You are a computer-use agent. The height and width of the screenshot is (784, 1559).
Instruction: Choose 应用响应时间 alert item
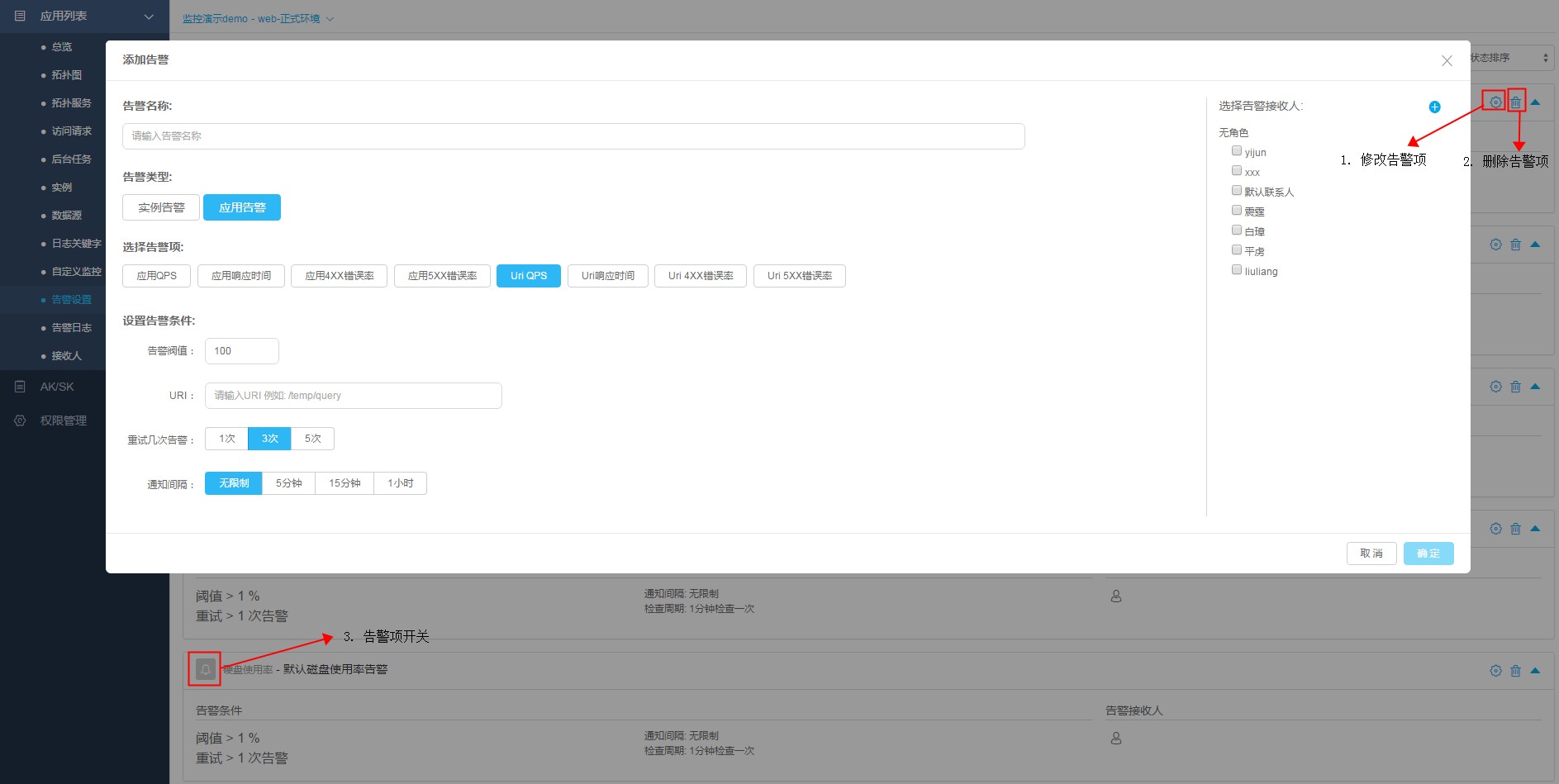(241, 276)
